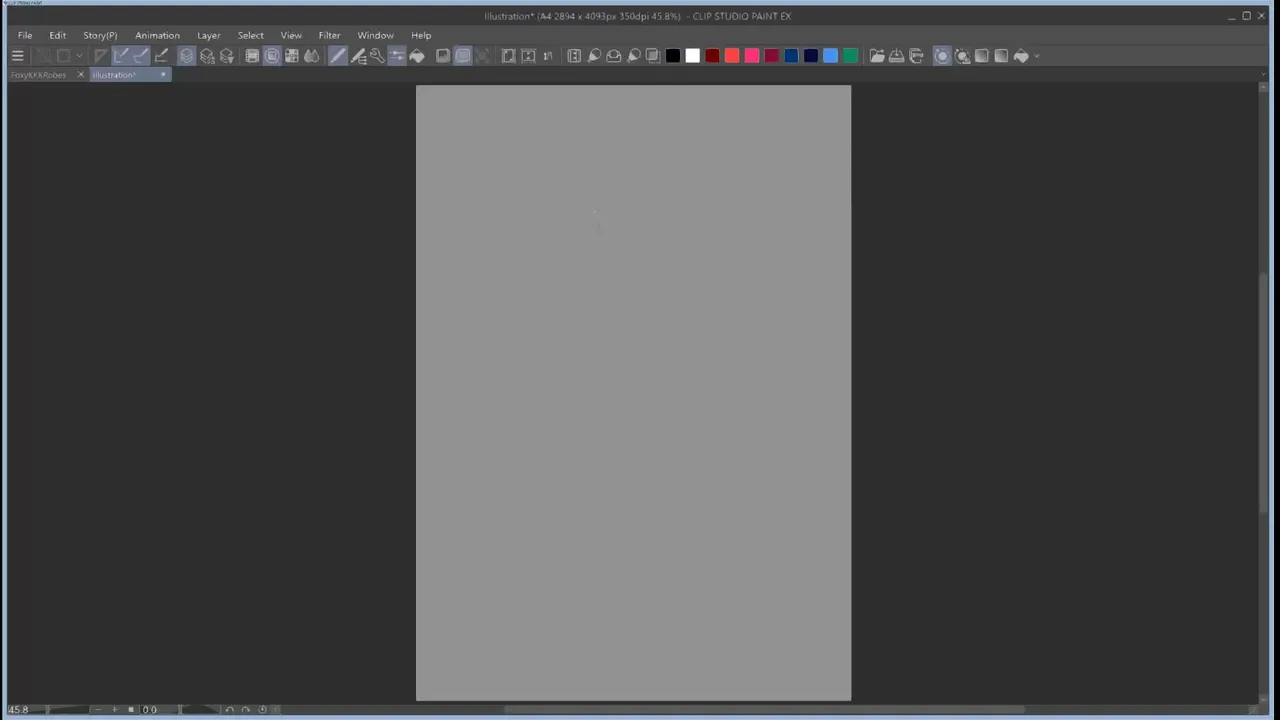The width and height of the screenshot is (1280, 720).
Task: Toggle the second highlighted curve-line icon
Action: [141, 56]
